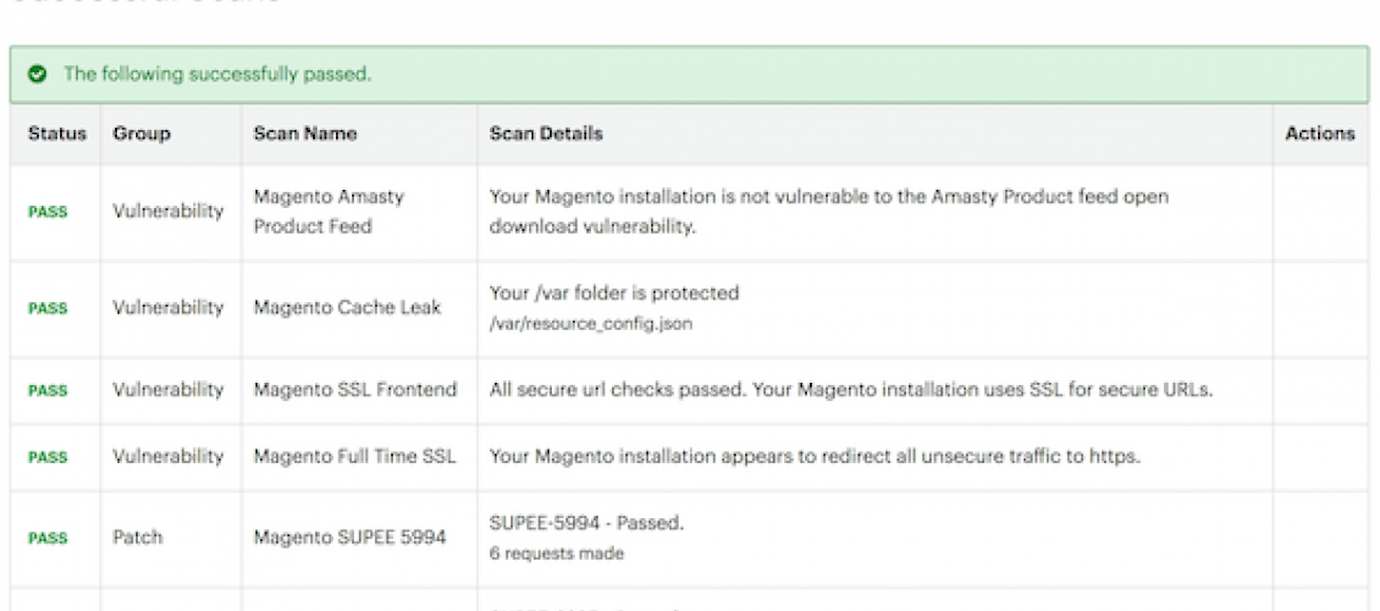The width and height of the screenshot is (1380, 611).
Task: Select the Magento SSL Frontend scan name
Action: click(x=355, y=390)
